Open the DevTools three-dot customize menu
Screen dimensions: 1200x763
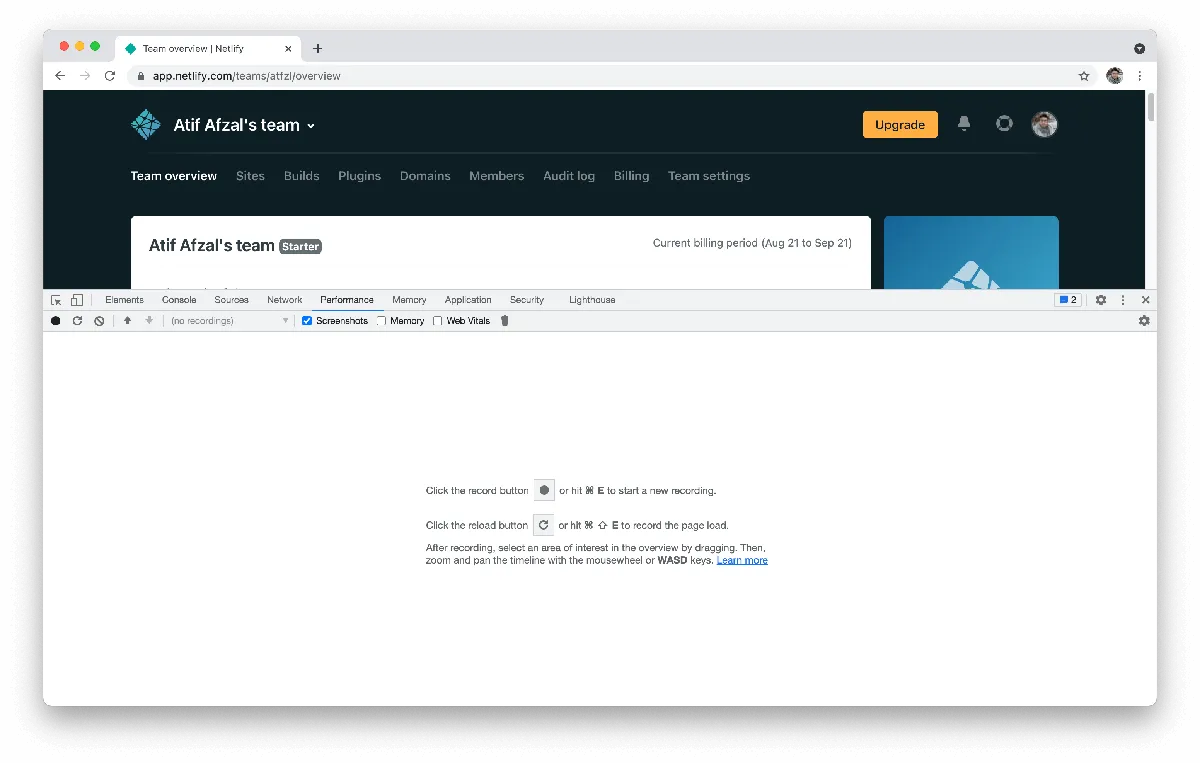click(x=1123, y=300)
